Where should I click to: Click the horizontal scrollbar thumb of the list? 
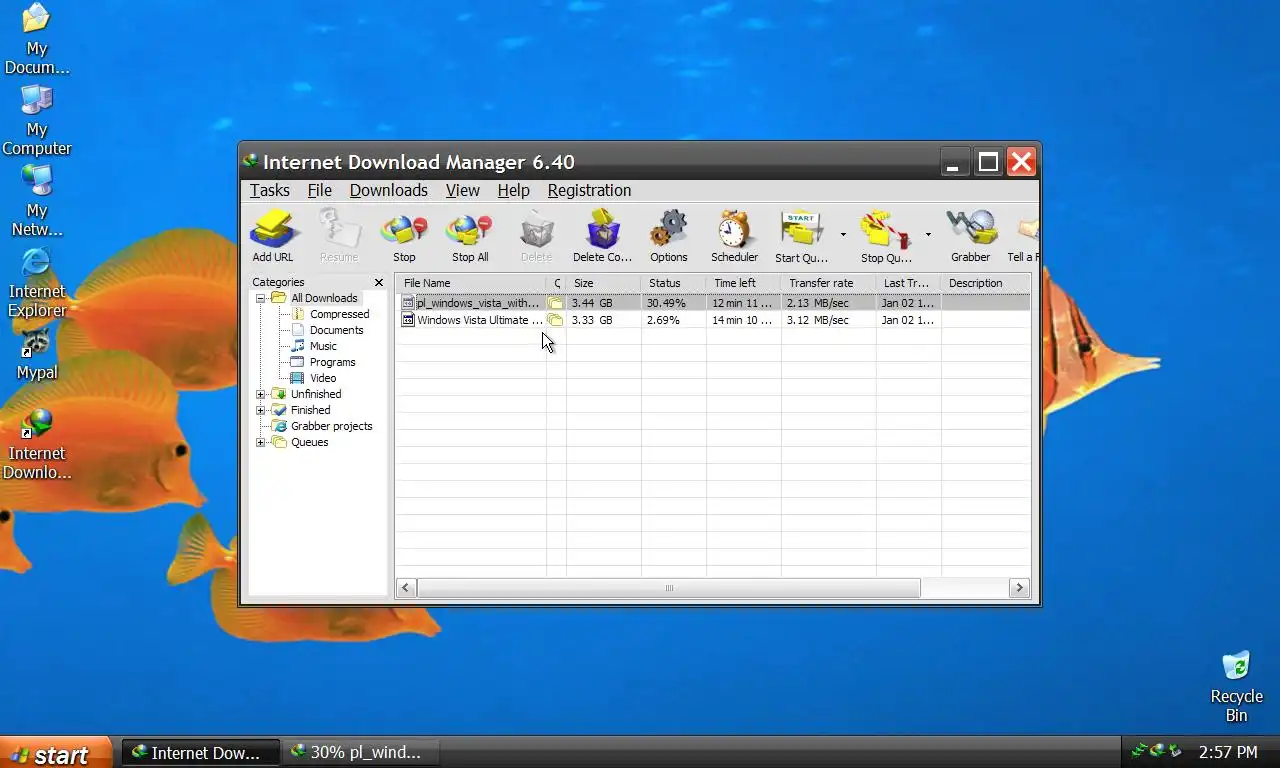(668, 588)
